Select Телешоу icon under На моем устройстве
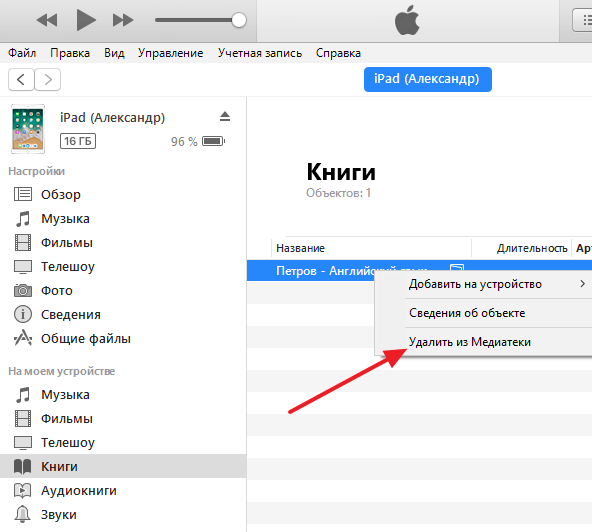 (x=23, y=443)
